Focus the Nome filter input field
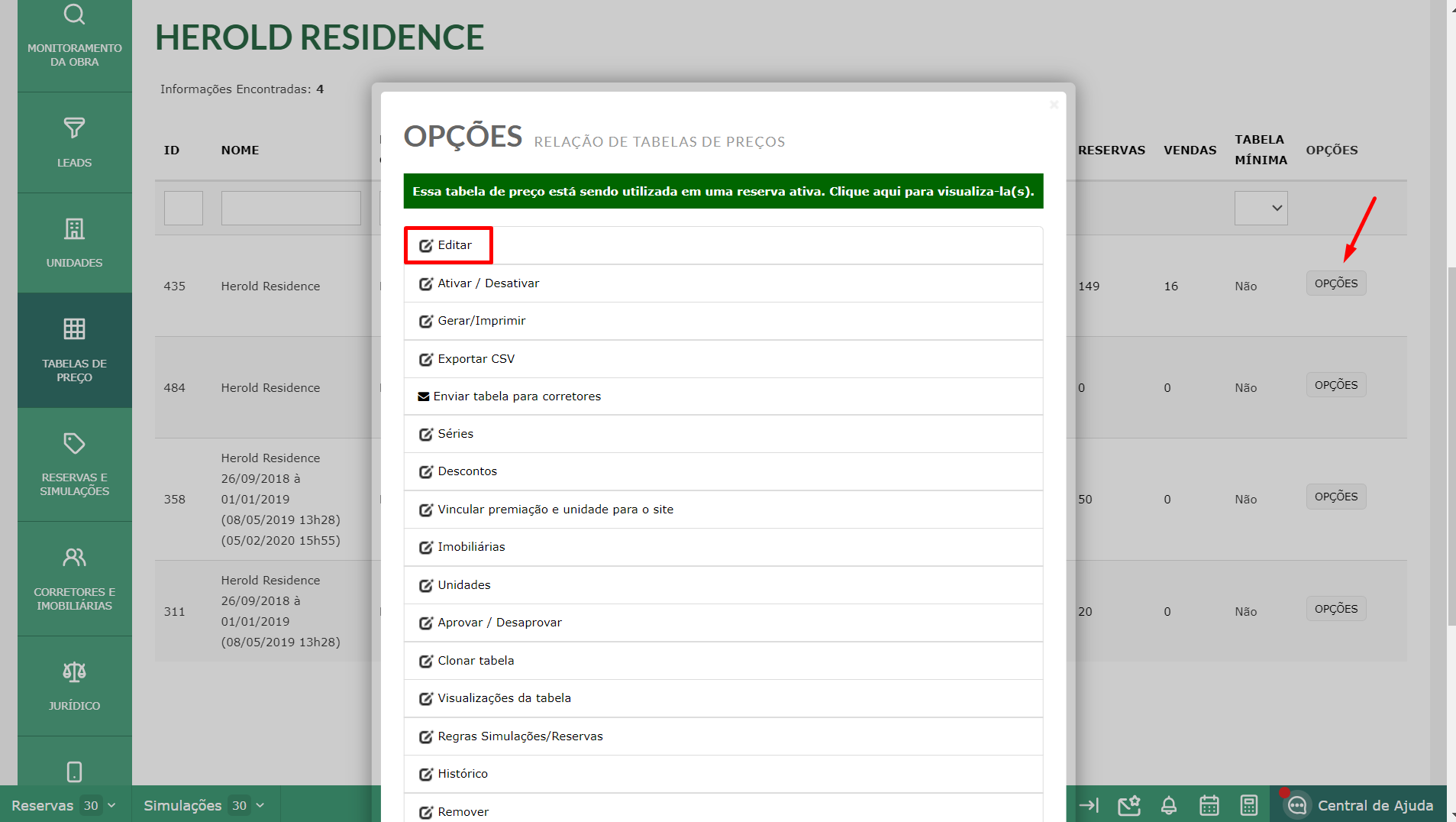This screenshot has height=822, width=1456. tap(291, 208)
